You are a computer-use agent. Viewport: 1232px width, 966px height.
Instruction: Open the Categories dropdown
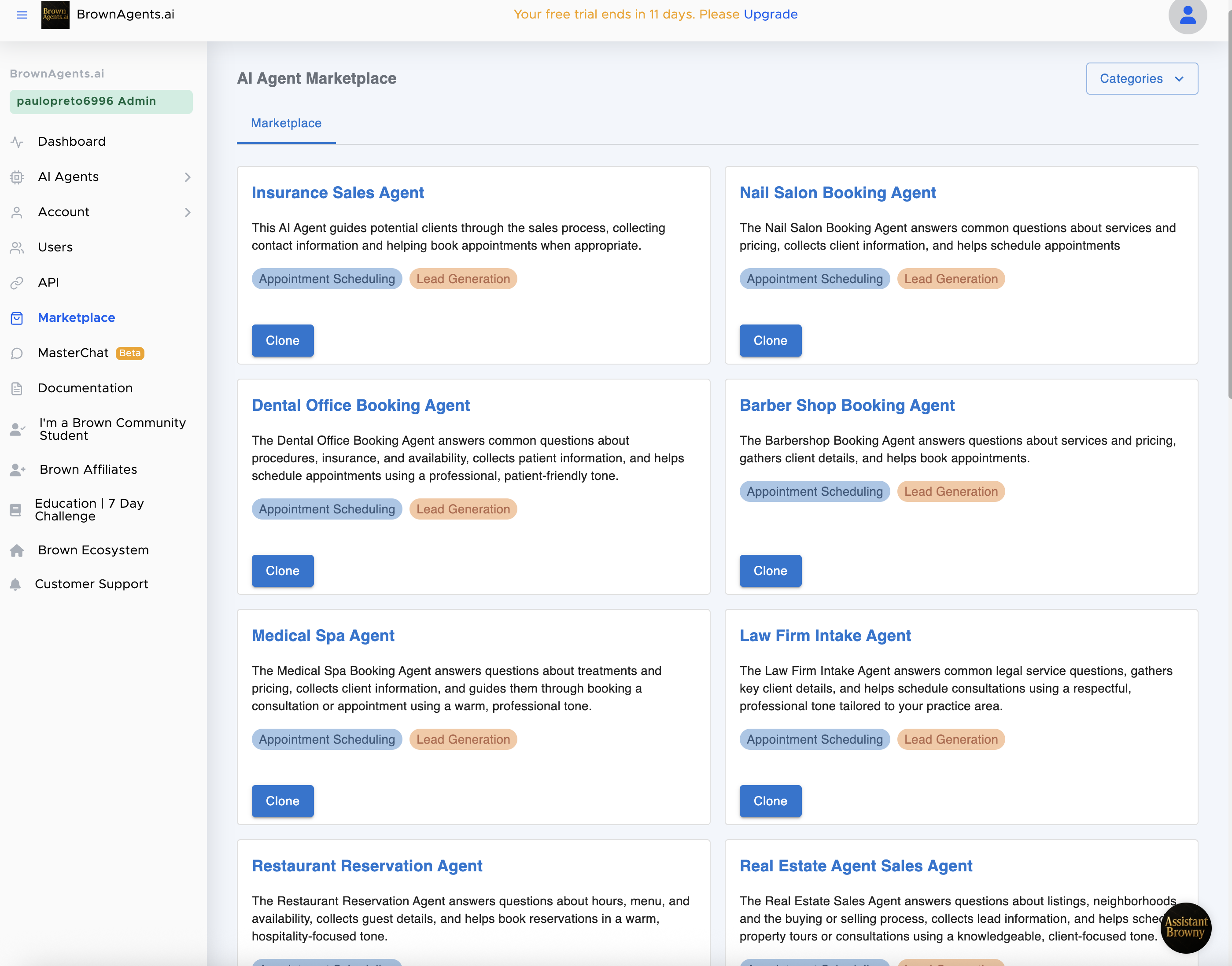coord(1141,79)
